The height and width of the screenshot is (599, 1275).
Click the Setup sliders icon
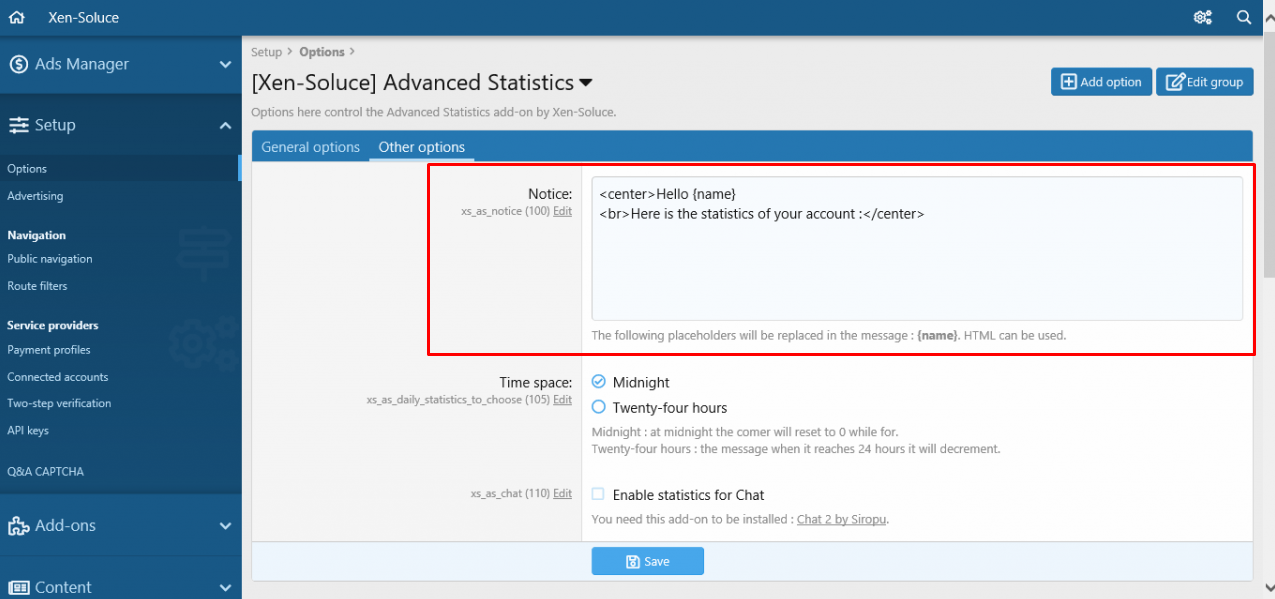pyautogui.click(x=18, y=125)
